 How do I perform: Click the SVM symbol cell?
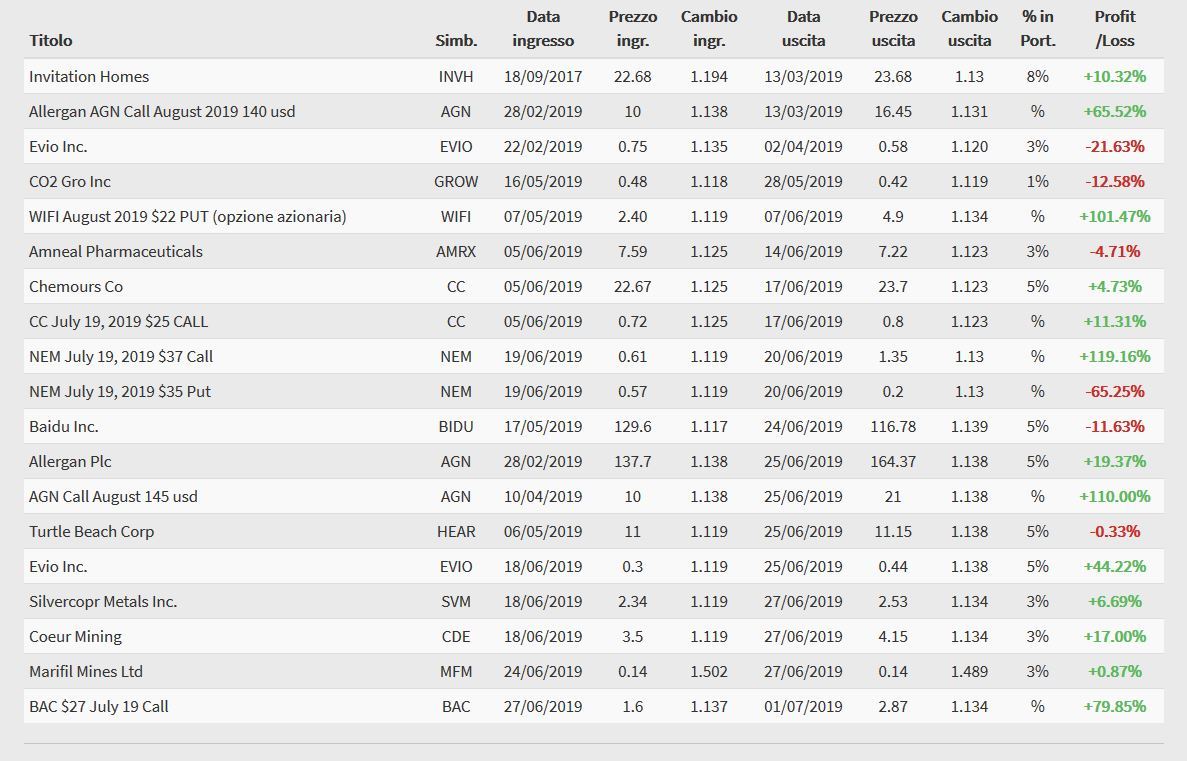click(x=456, y=602)
